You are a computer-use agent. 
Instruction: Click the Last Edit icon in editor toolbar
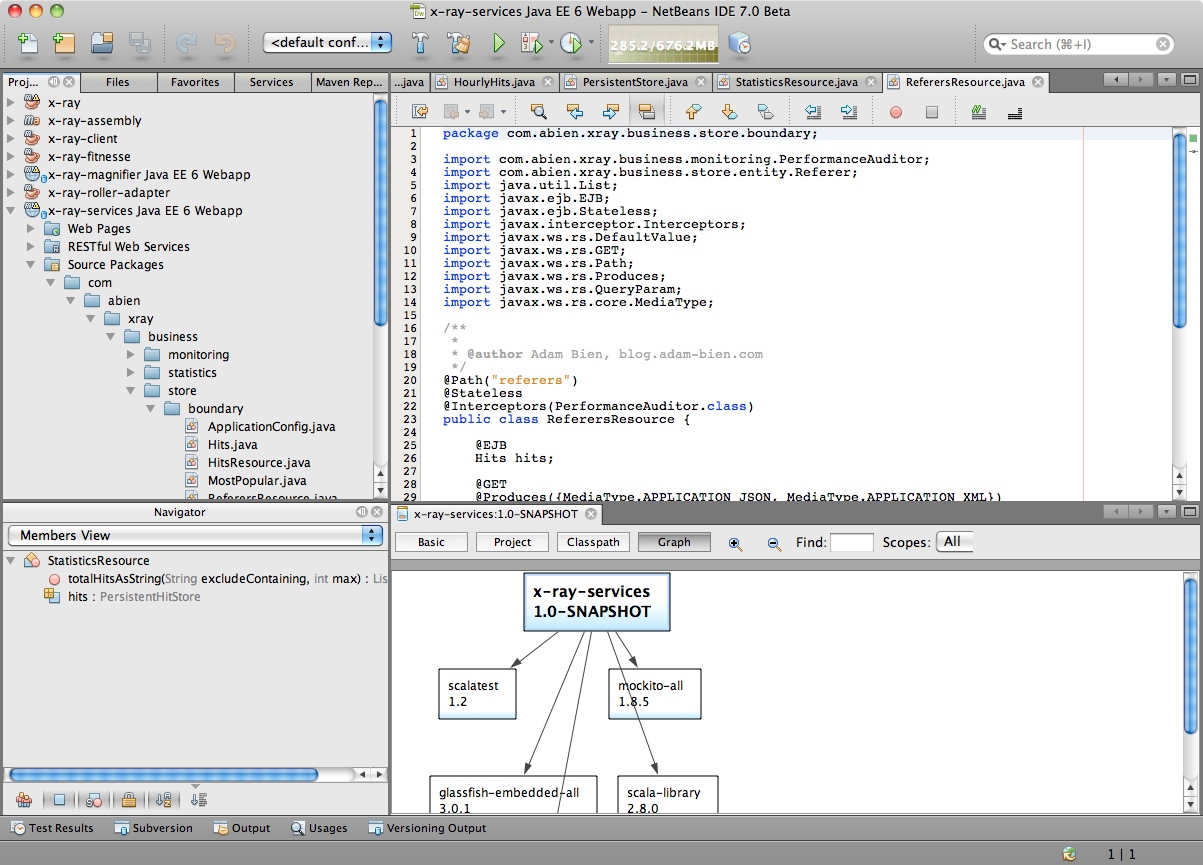pyautogui.click(x=421, y=112)
